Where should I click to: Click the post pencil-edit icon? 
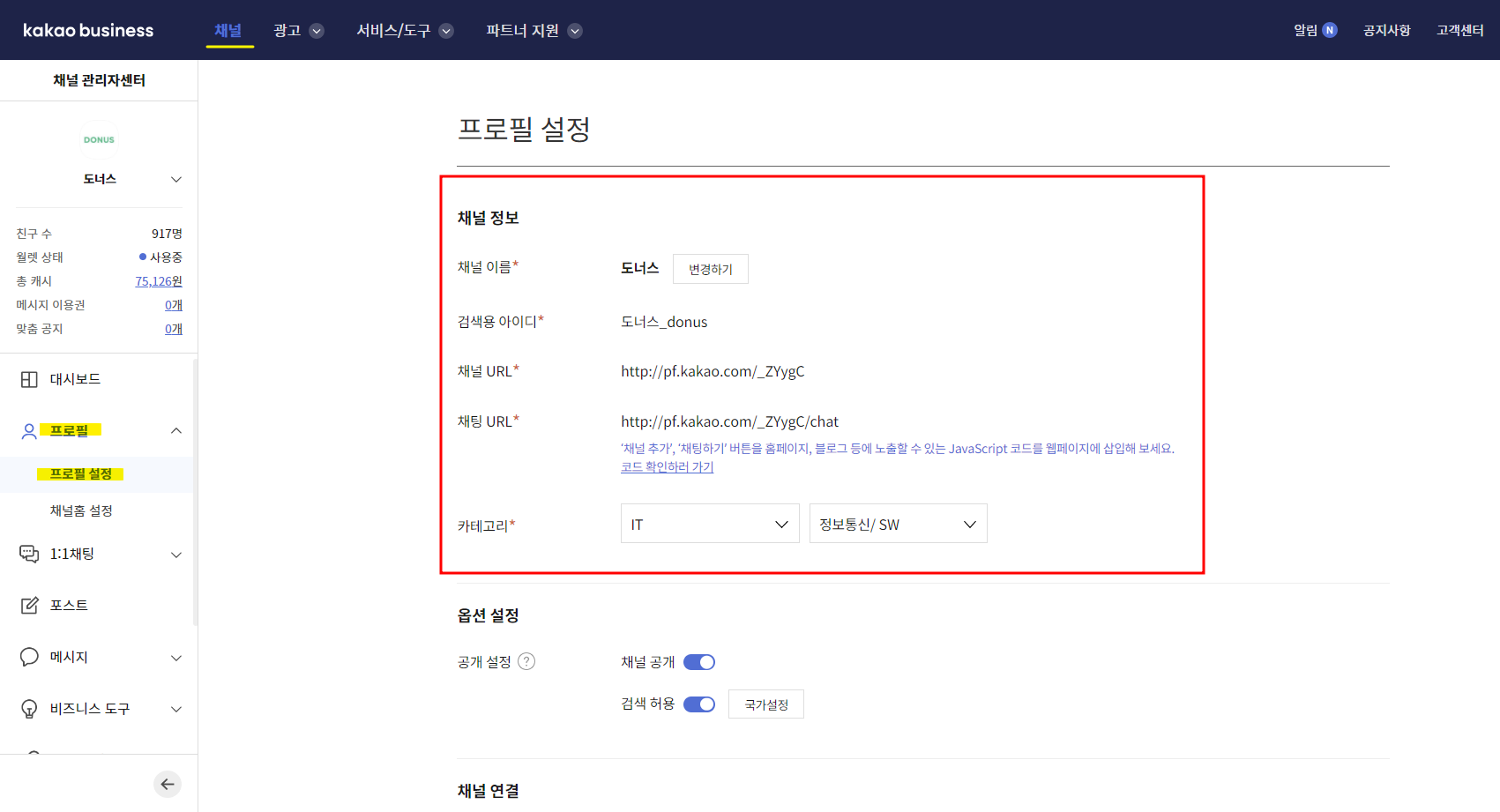pos(29,605)
